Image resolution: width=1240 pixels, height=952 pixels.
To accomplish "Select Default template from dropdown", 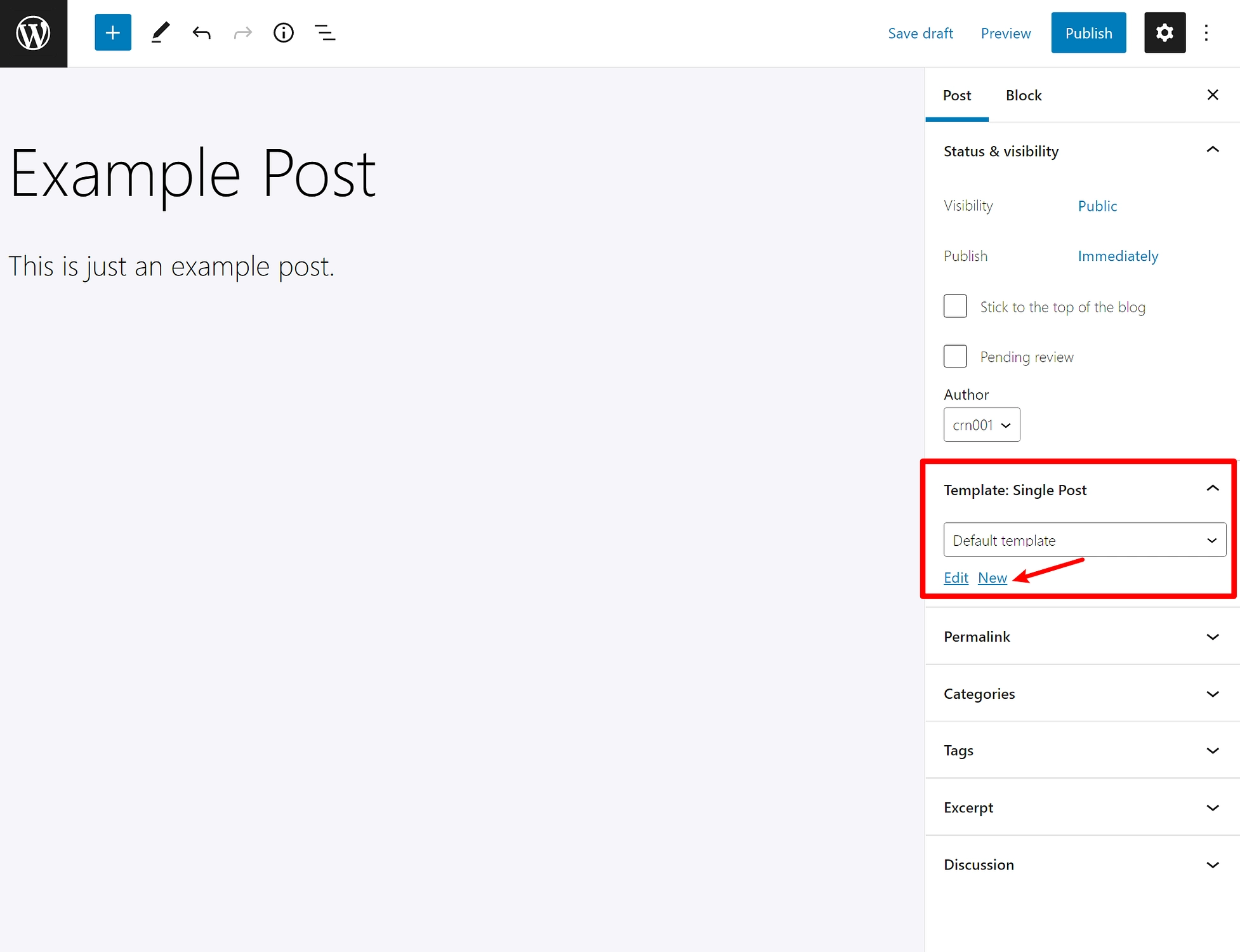I will pyautogui.click(x=1083, y=540).
